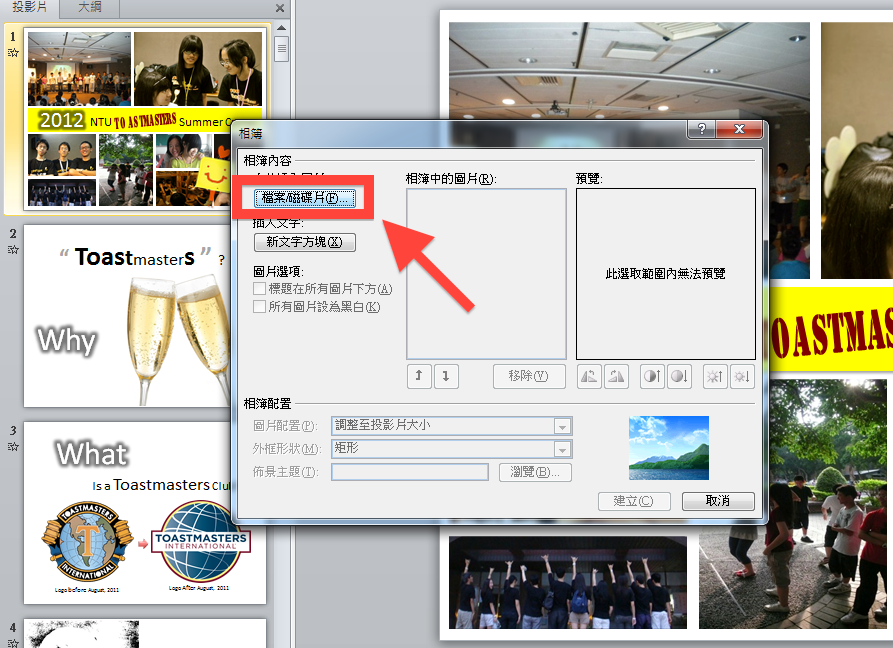
Task: Click the 佈景主題(T) text field
Action: (410, 472)
